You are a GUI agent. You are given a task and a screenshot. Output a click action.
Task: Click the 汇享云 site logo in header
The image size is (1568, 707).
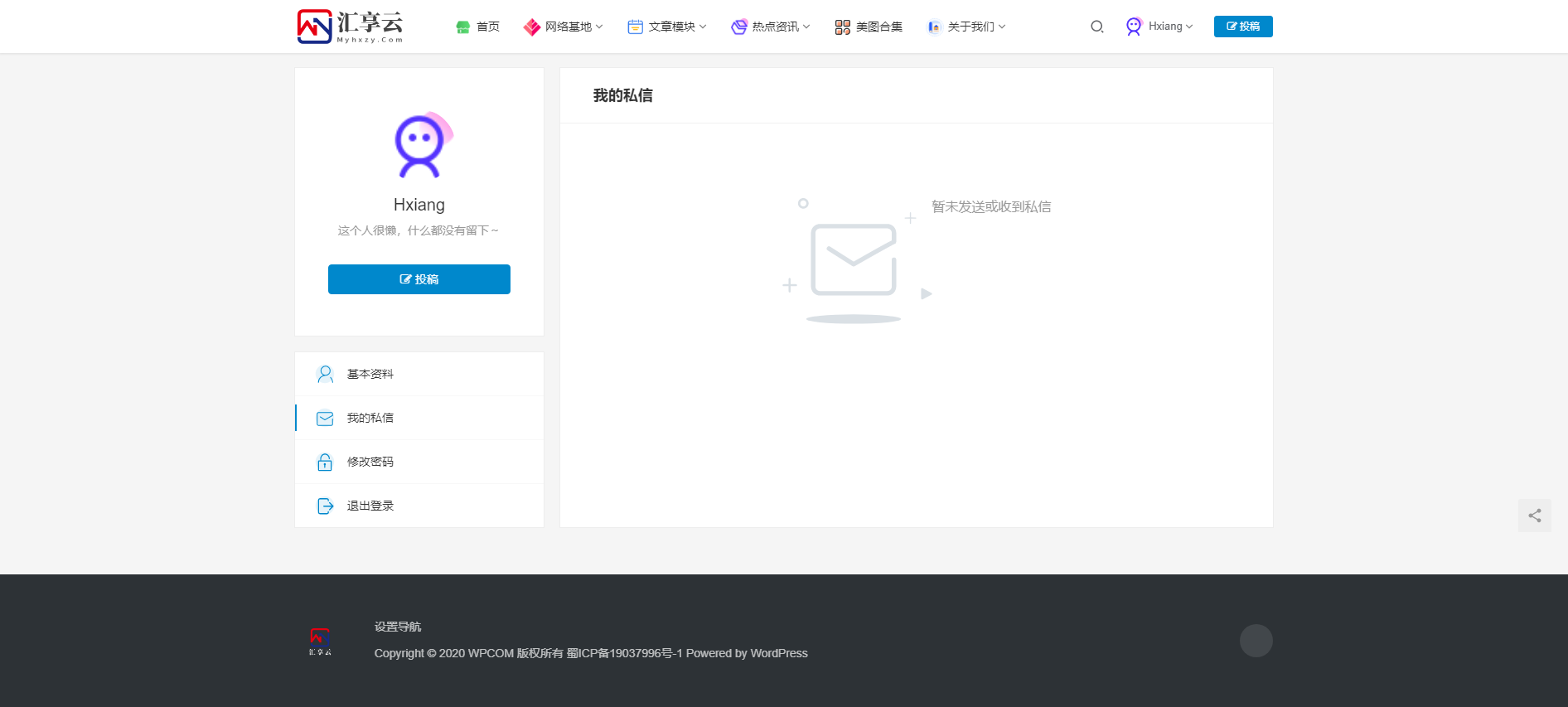pos(350,27)
